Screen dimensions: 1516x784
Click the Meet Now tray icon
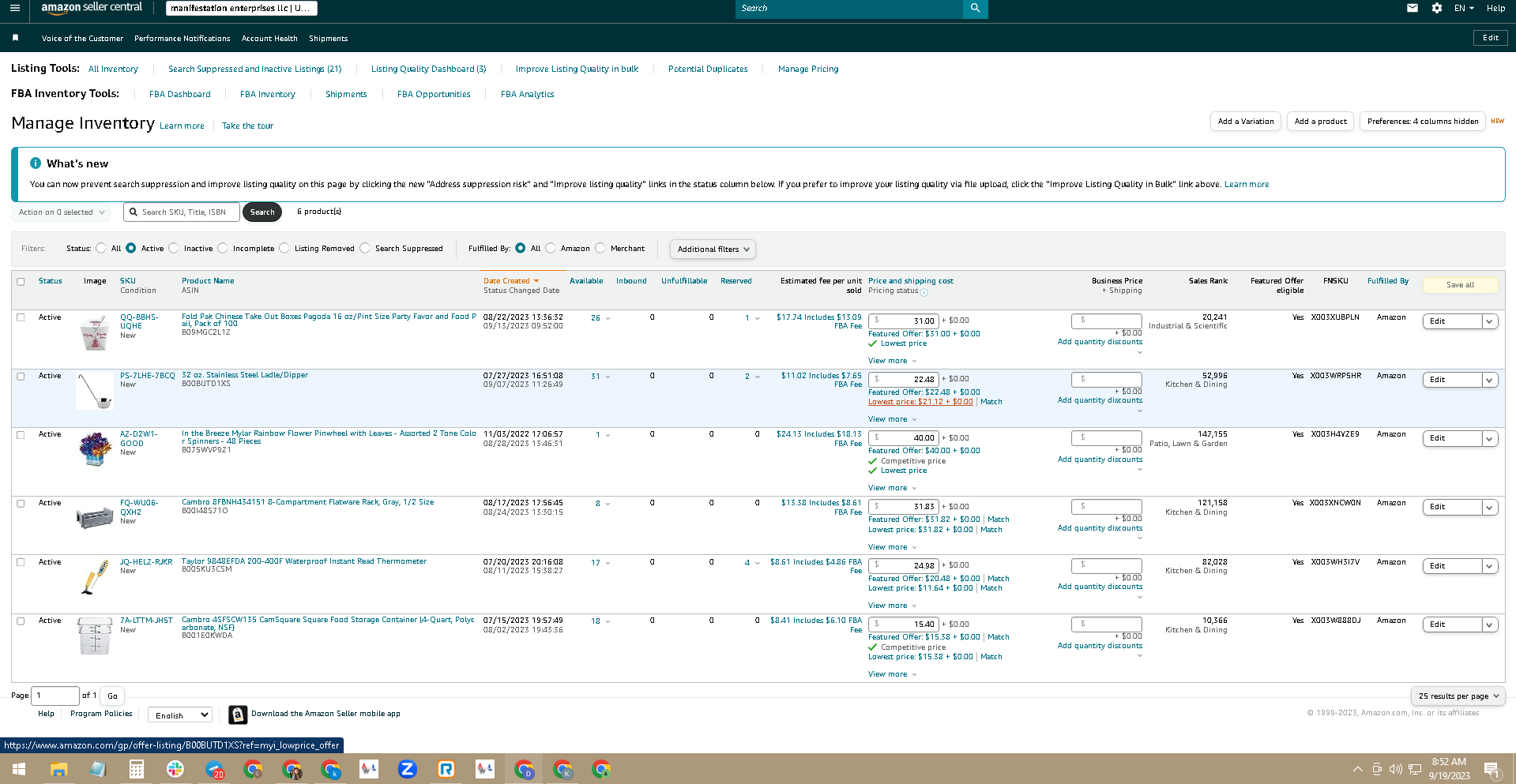1377,769
